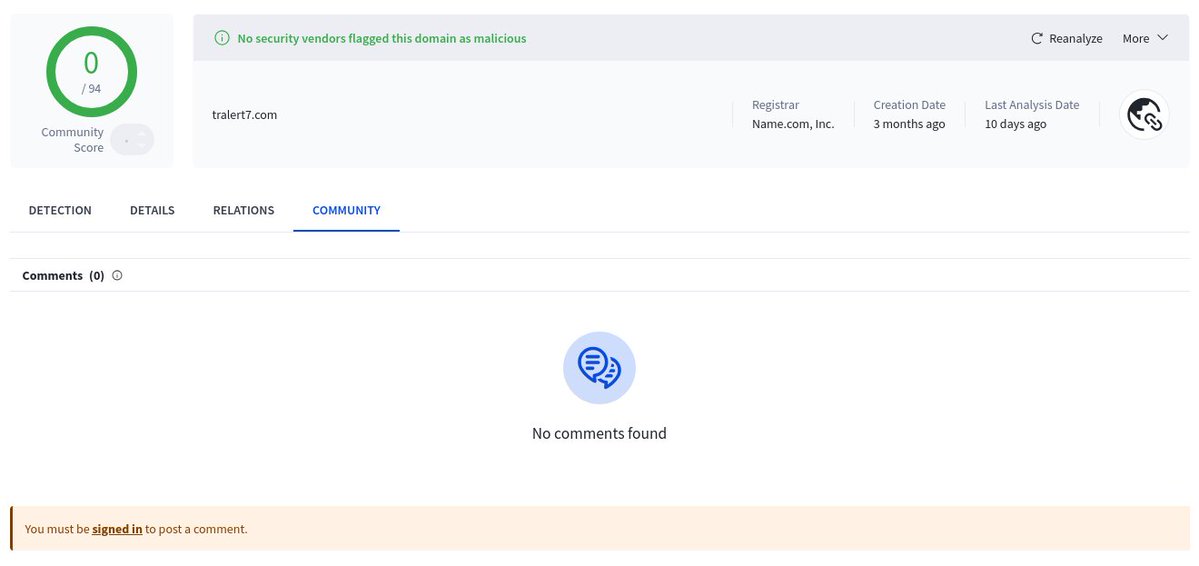Viewport: 1199px width, 566px height.
Task: Click info icon beside Comments (0)
Action: click(x=117, y=275)
